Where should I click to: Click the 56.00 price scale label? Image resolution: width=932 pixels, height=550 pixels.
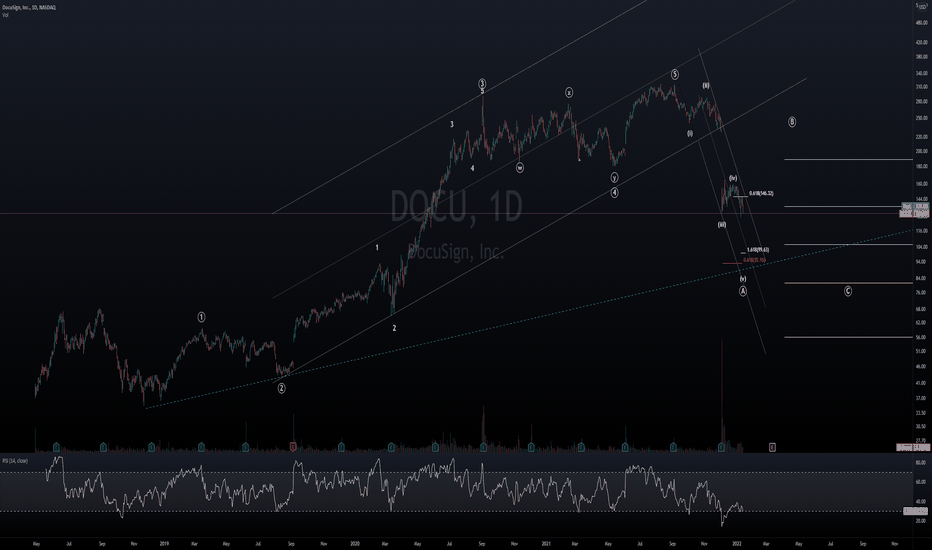point(921,337)
